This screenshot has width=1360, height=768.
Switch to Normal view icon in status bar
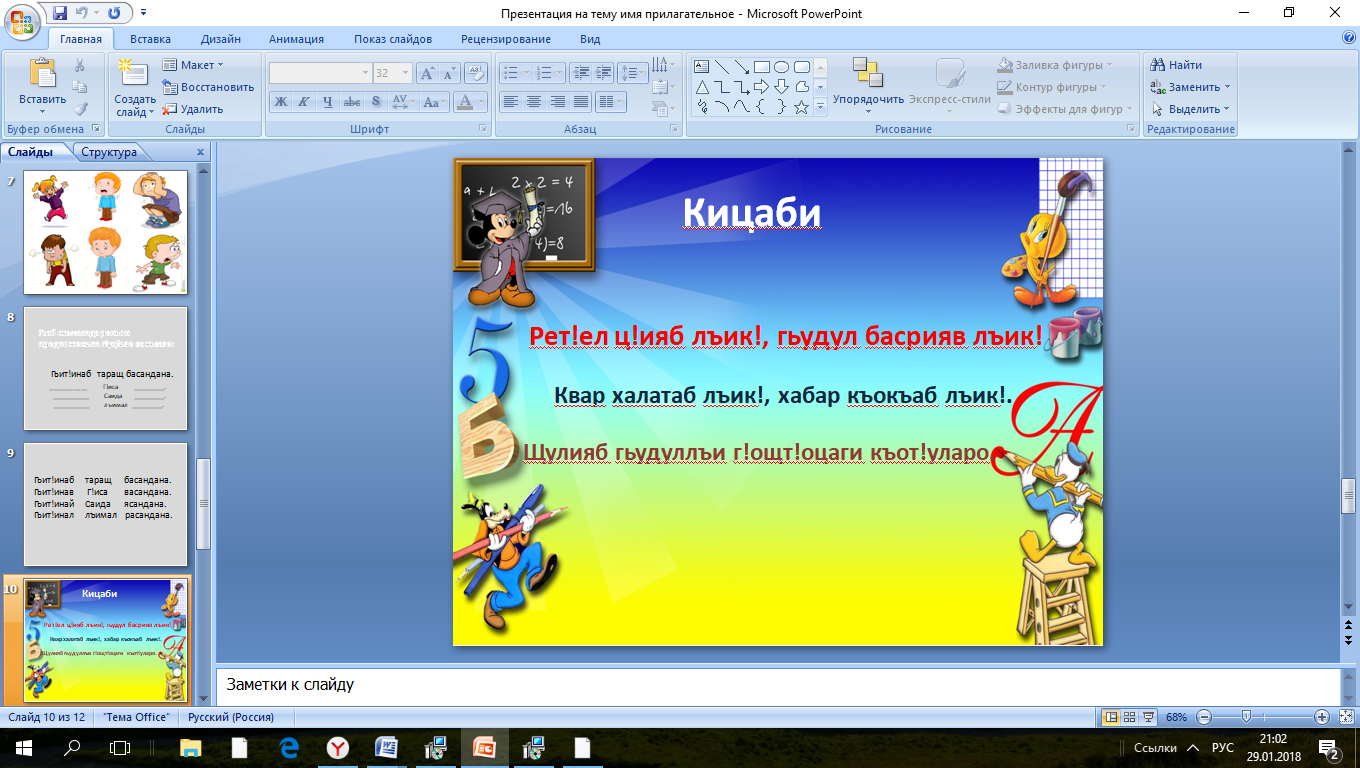(1110, 717)
